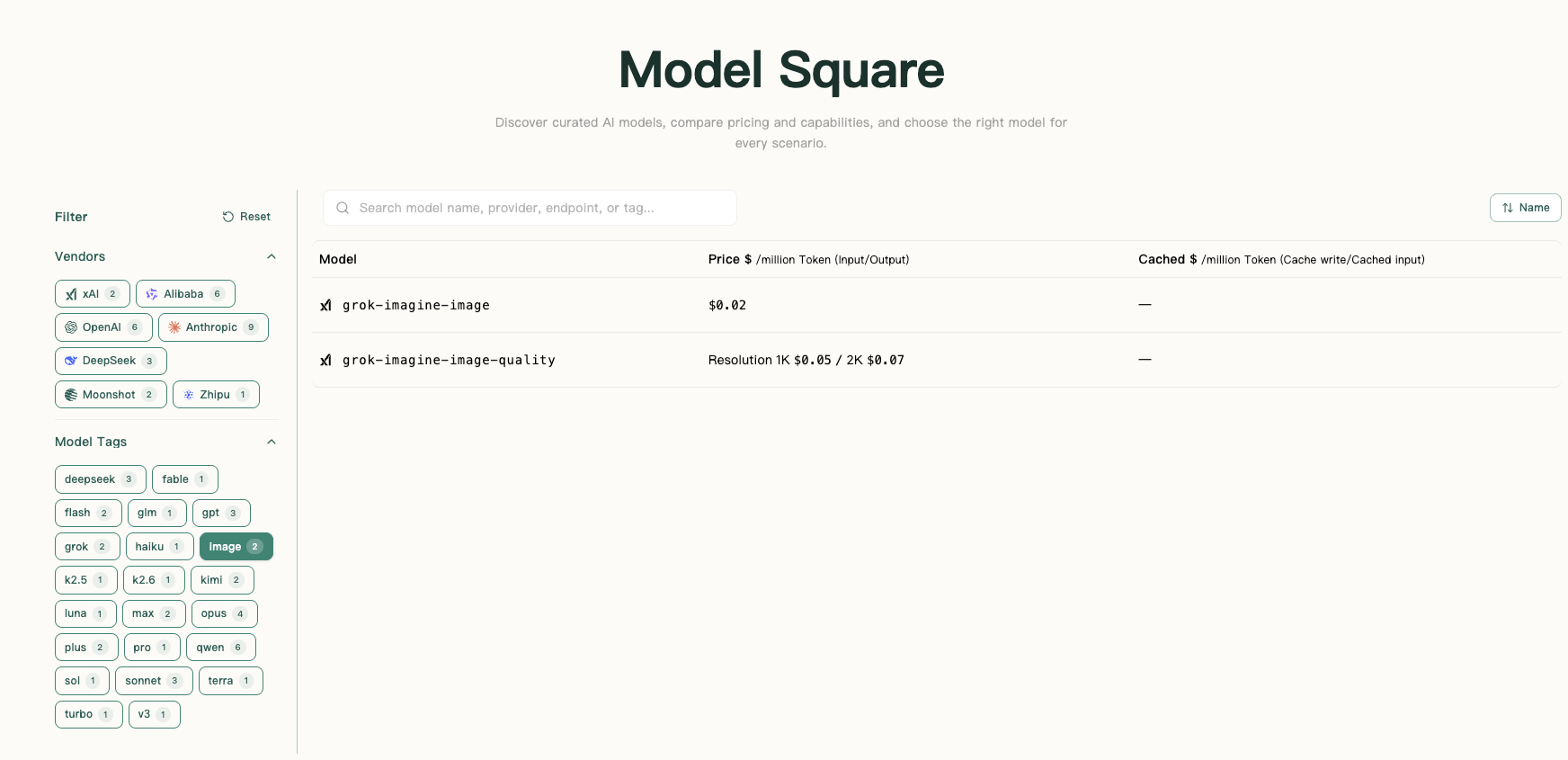The width and height of the screenshot is (1568, 760).
Task: Select the plus tag
Action: tap(86, 648)
